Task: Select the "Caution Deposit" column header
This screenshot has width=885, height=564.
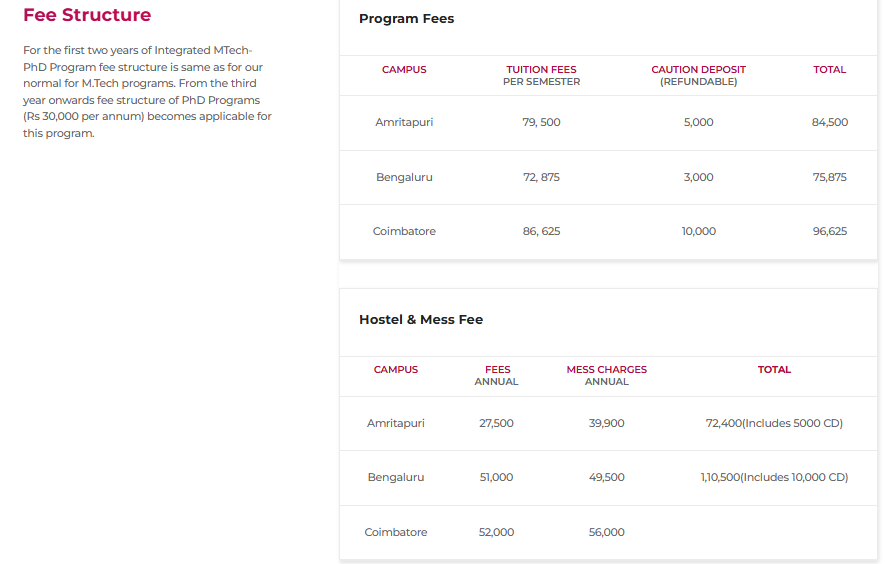Action: (698, 70)
